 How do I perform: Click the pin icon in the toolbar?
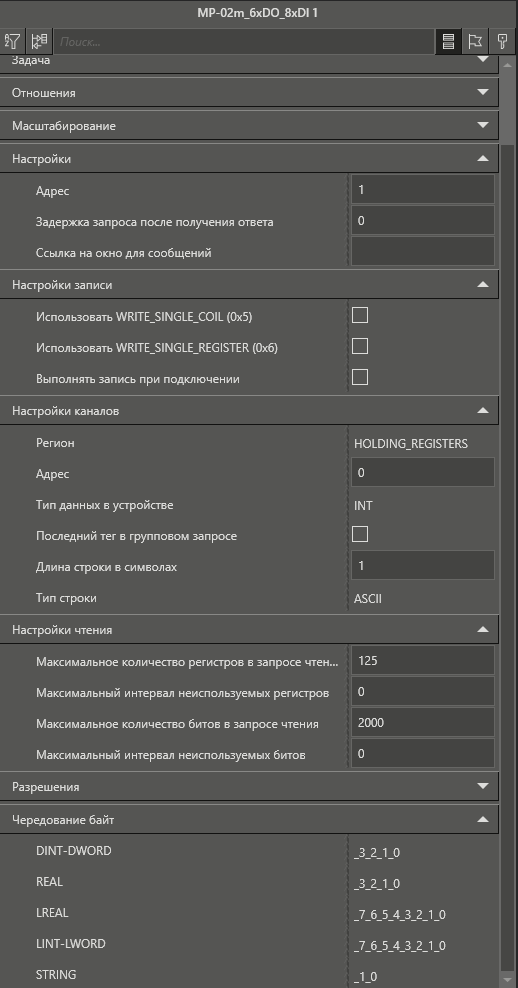coord(502,42)
